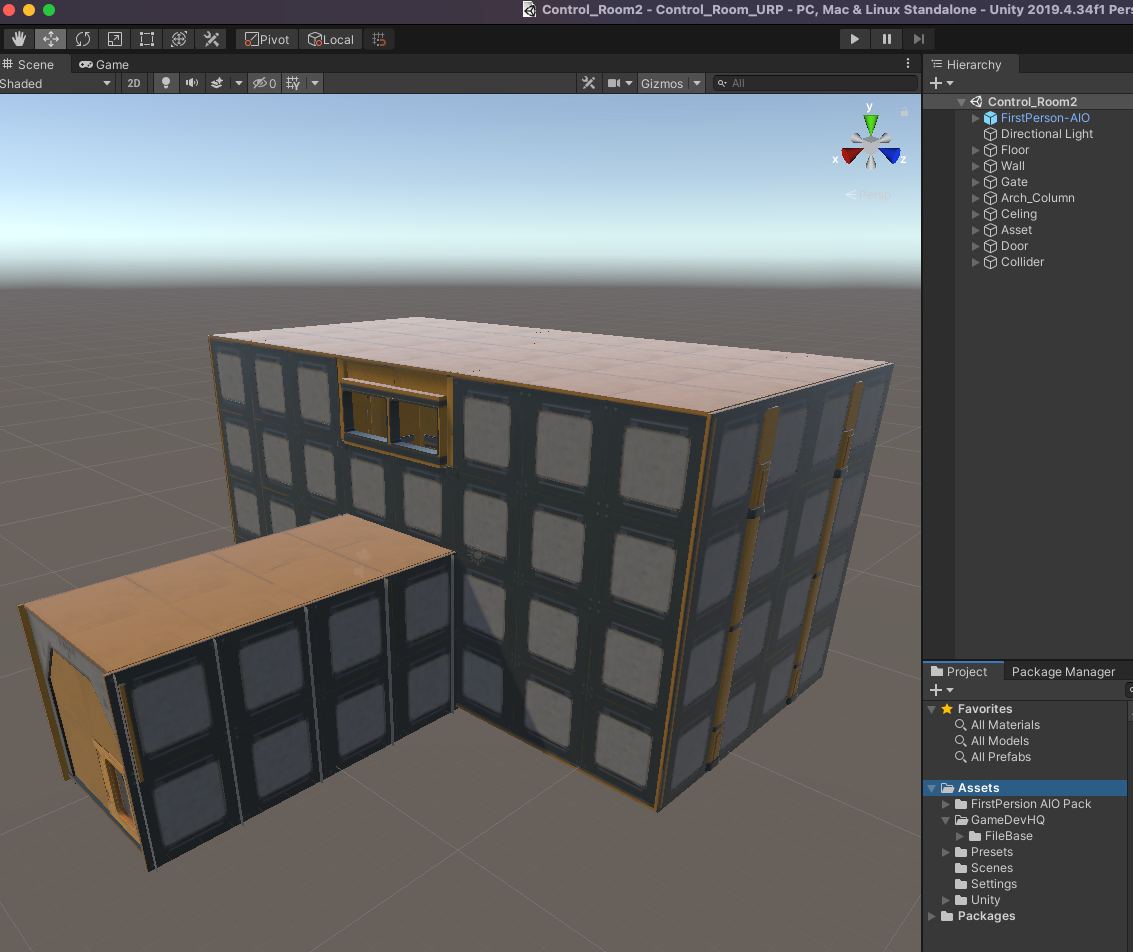The width and height of the screenshot is (1133, 952).
Task: Open the Custom Editor Tools icon
Action: pyautogui.click(x=210, y=38)
